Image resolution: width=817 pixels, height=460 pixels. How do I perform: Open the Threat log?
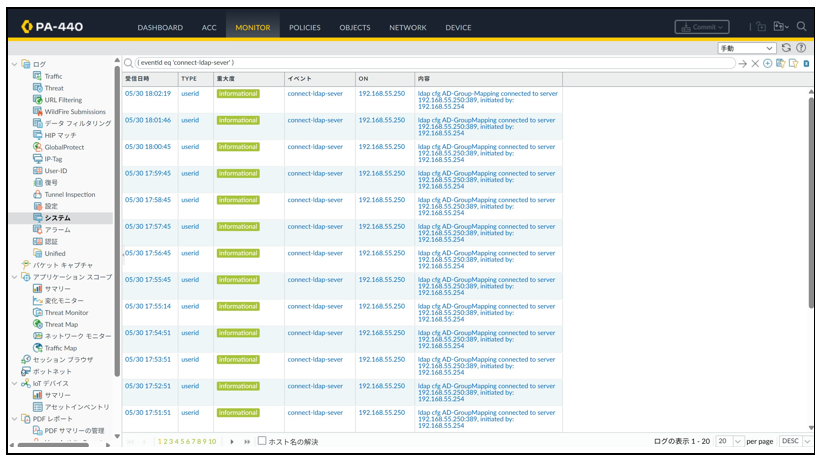coord(54,88)
